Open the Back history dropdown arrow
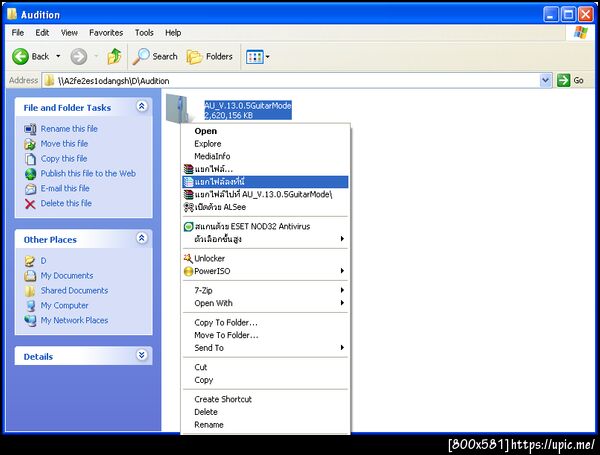 [x=58, y=57]
